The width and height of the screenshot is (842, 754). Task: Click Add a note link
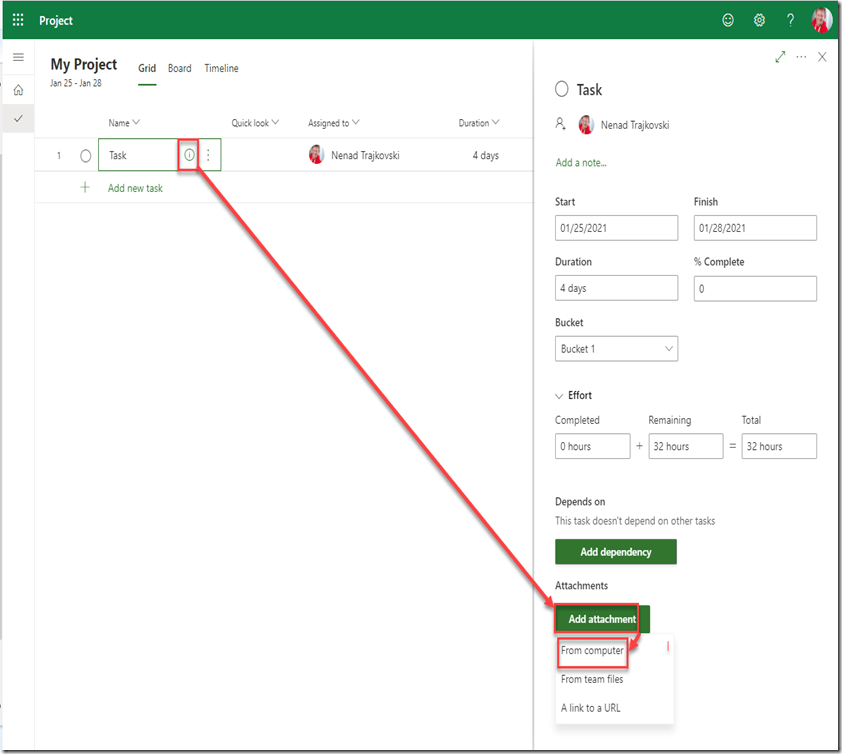pyautogui.click(x=581, y=162)
